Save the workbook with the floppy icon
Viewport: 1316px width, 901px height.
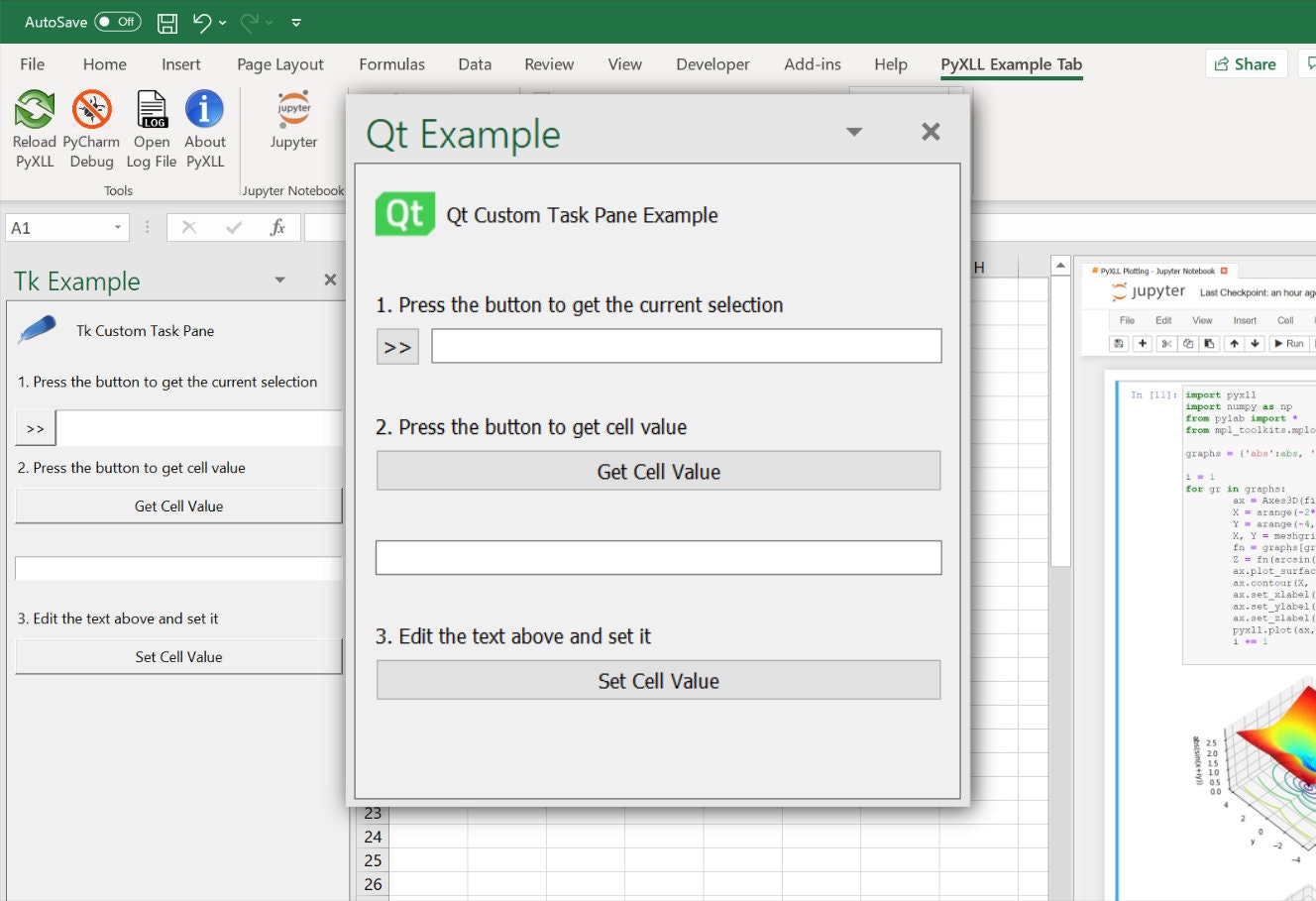[x=167, y=22]
